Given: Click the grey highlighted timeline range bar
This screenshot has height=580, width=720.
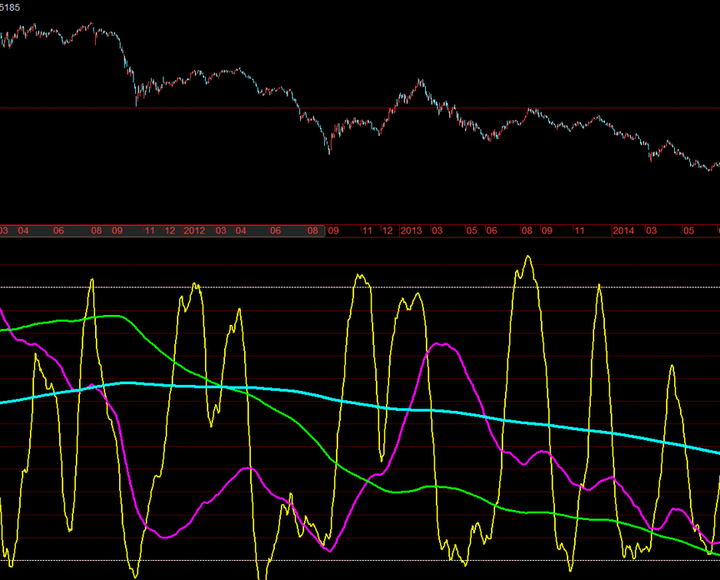Looking at the screenshot, I should point(163,231).
